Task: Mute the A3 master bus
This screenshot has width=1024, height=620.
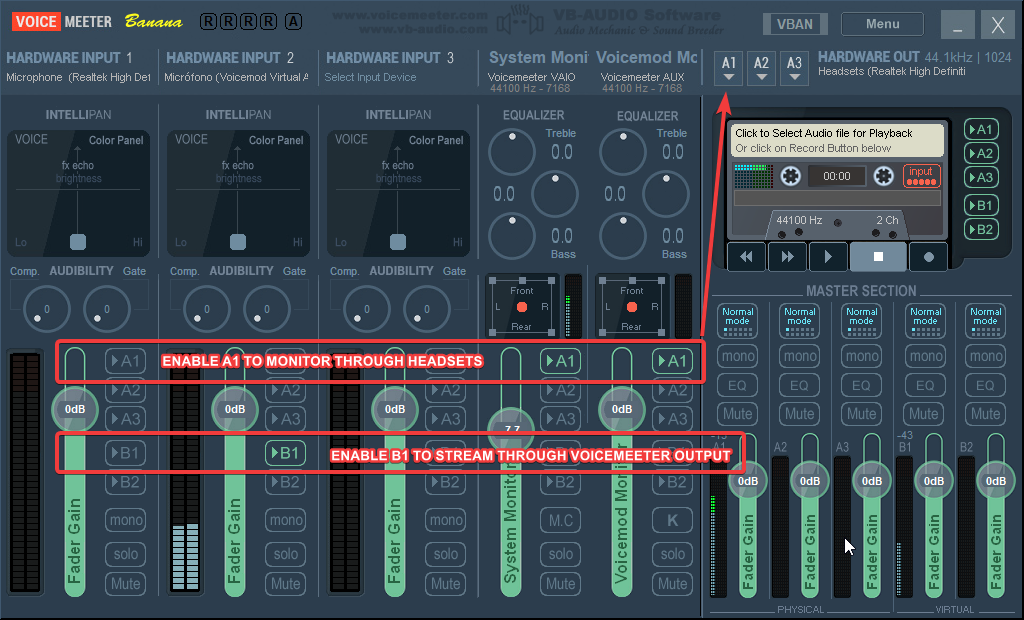Action: pyautogui.click(x=861, y=414)
